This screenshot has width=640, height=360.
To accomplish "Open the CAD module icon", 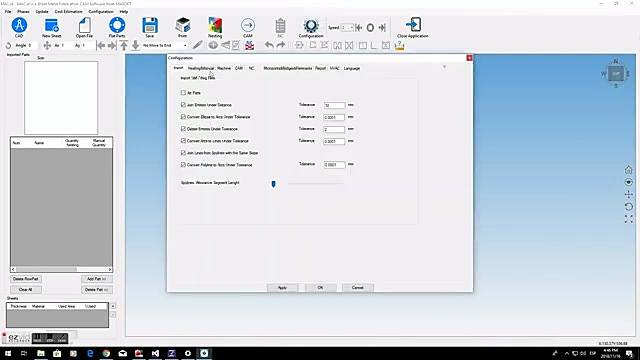I will (19, 26).
